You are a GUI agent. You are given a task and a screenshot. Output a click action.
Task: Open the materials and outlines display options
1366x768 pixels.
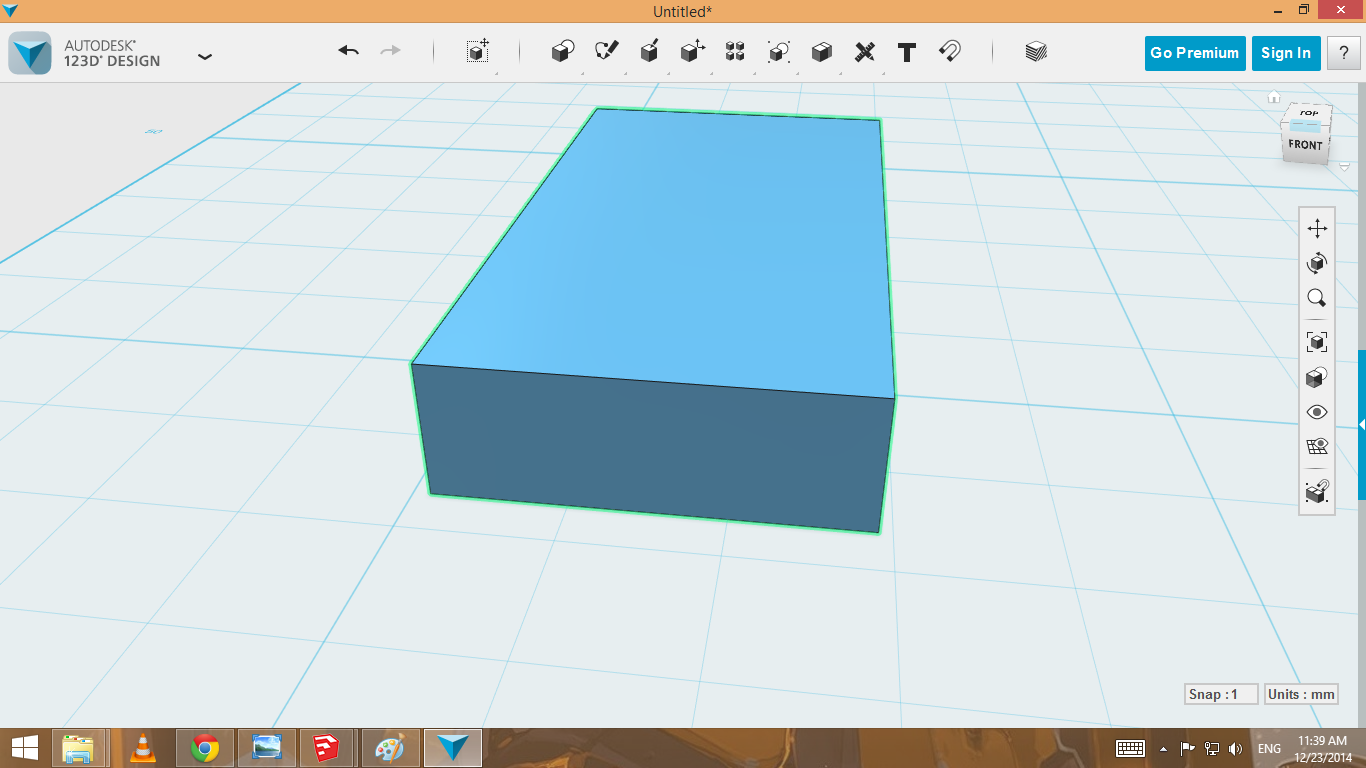(x=1317, y=377)
